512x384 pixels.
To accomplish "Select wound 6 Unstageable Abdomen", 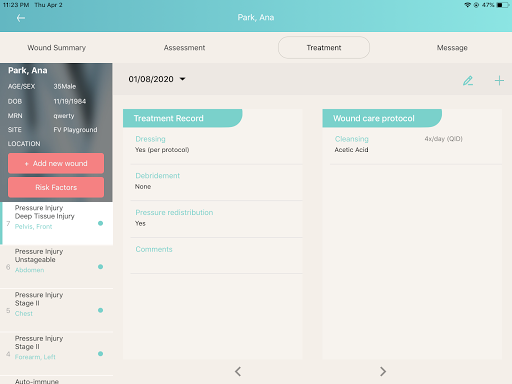I will (x=56, y=267).
